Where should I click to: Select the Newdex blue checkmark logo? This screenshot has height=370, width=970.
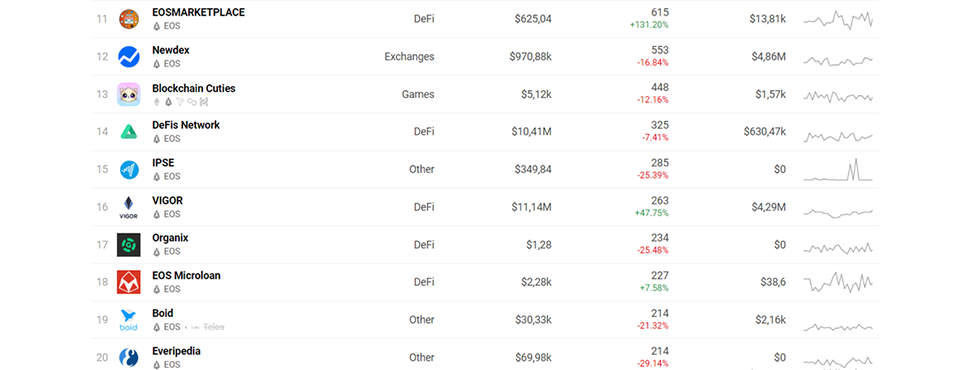tap(129, 57)
